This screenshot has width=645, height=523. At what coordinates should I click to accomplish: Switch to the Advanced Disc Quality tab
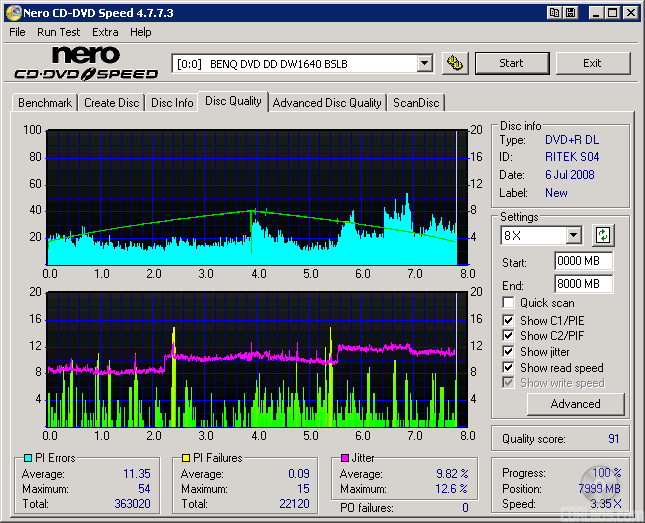pos(327,103)
